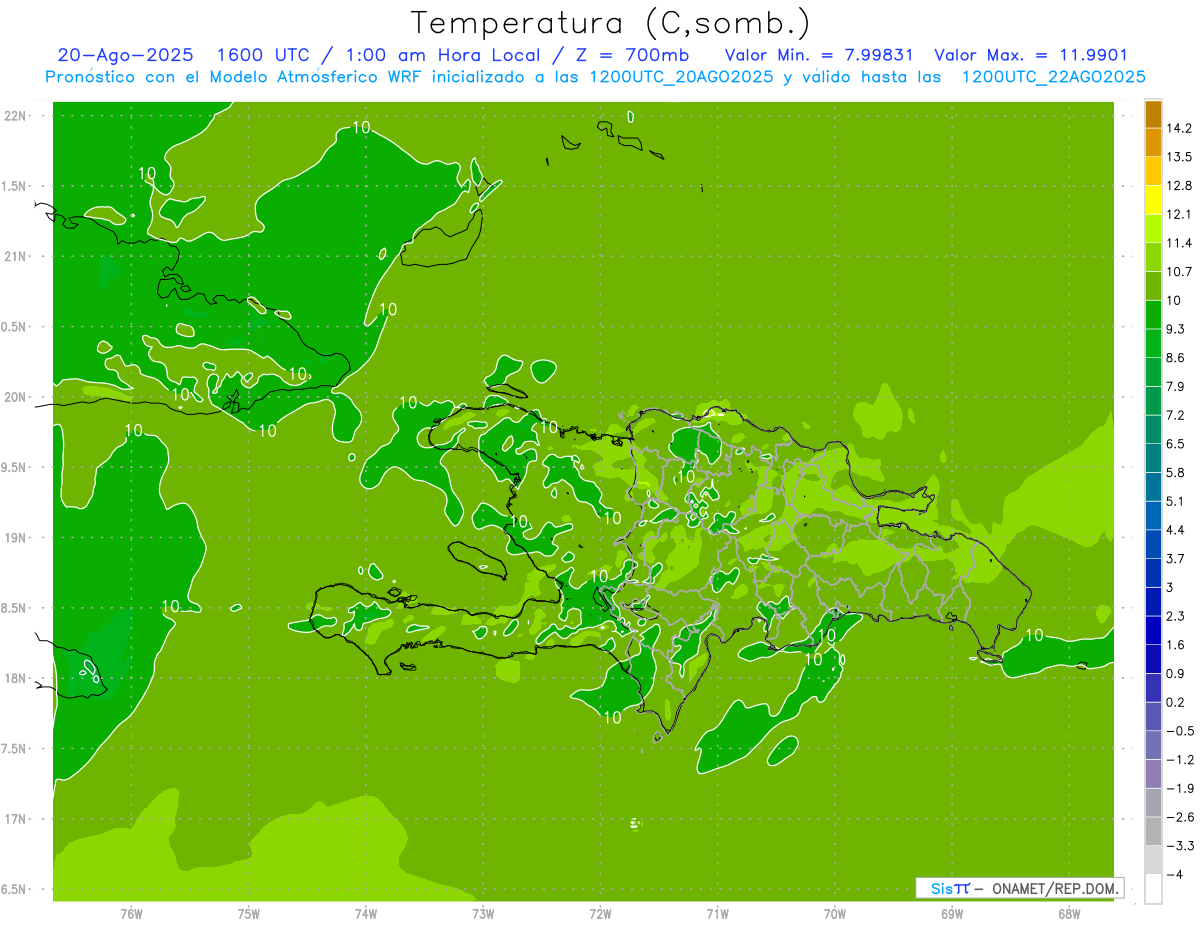
Task: Click the lime swatch between 12.1 and 11.4
Action: tap(1153, 229)
